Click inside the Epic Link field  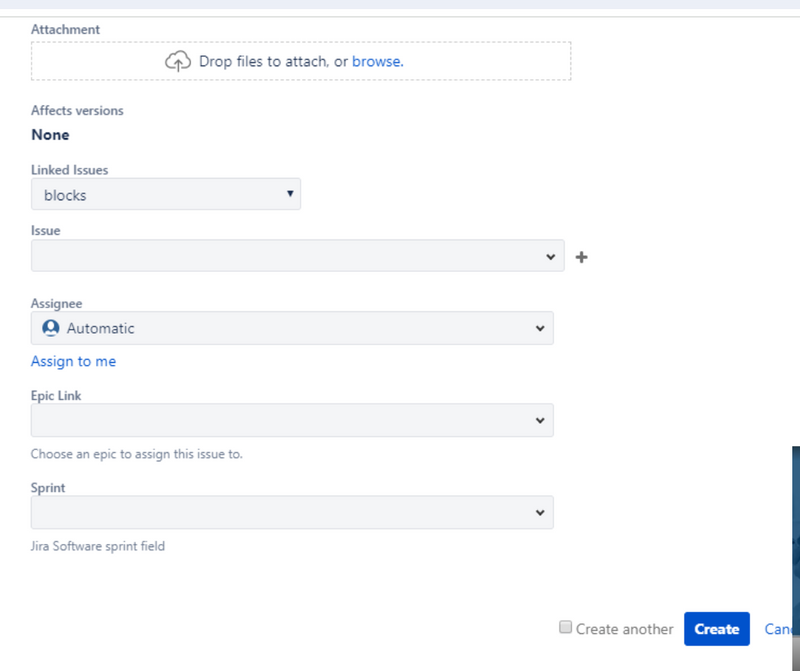click(x=280, y=420)
